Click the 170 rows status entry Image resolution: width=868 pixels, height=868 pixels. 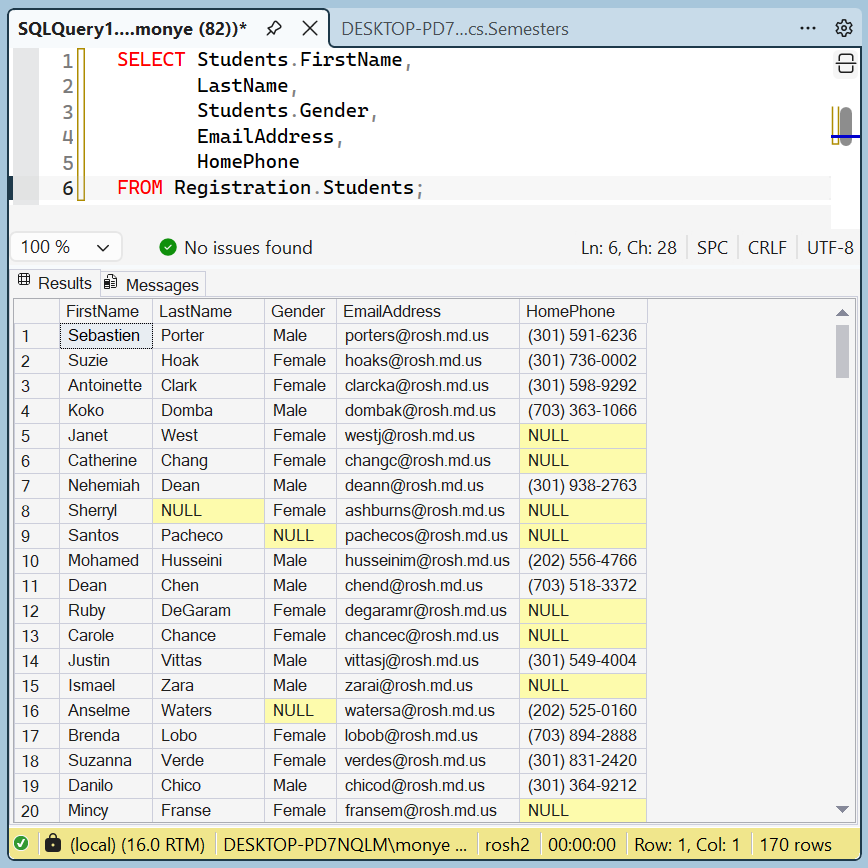click(795, 844)
